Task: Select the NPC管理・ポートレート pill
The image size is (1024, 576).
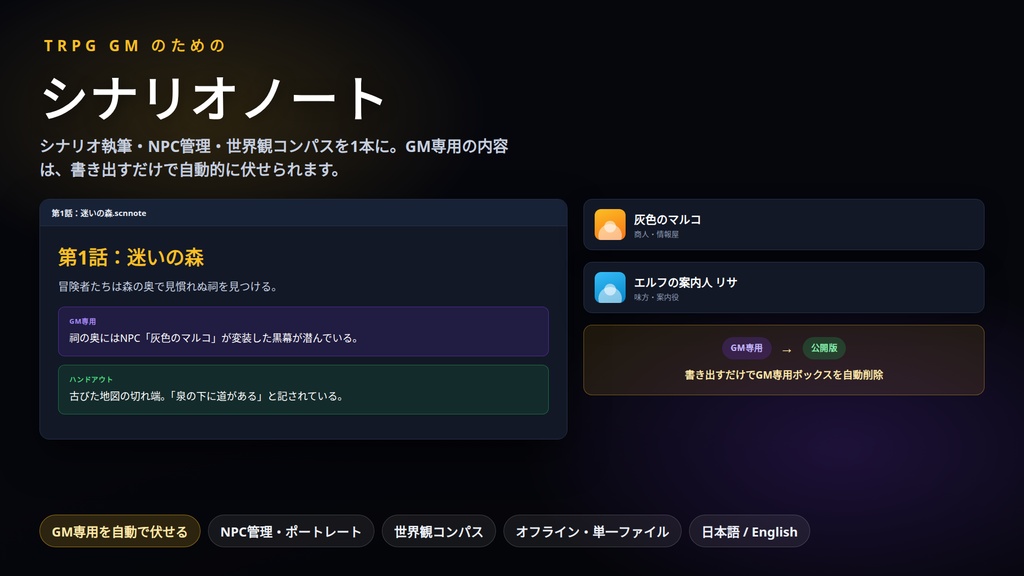Action: tap(291, 532)
